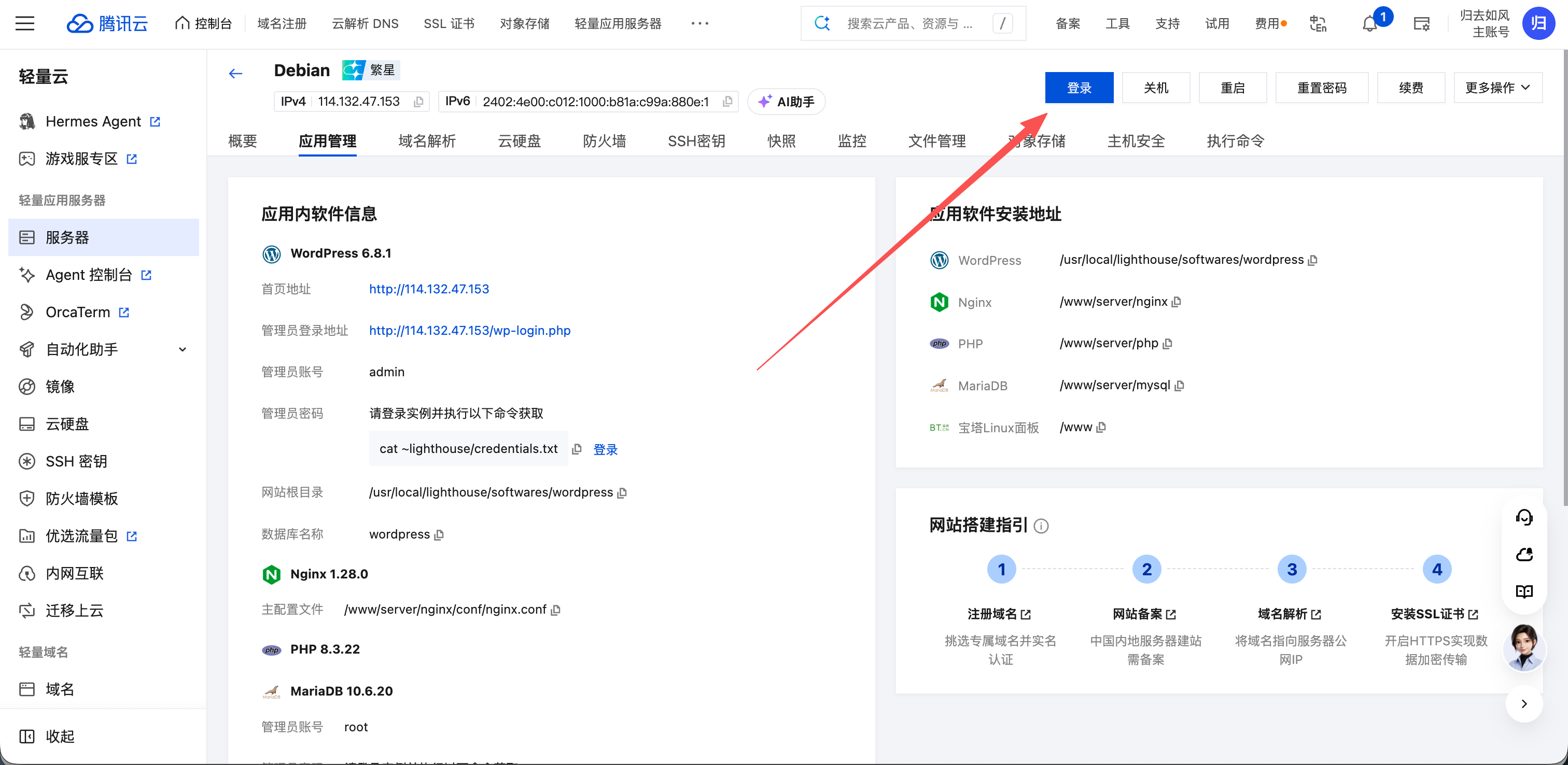Open the notification bell

click(1369, 24)
